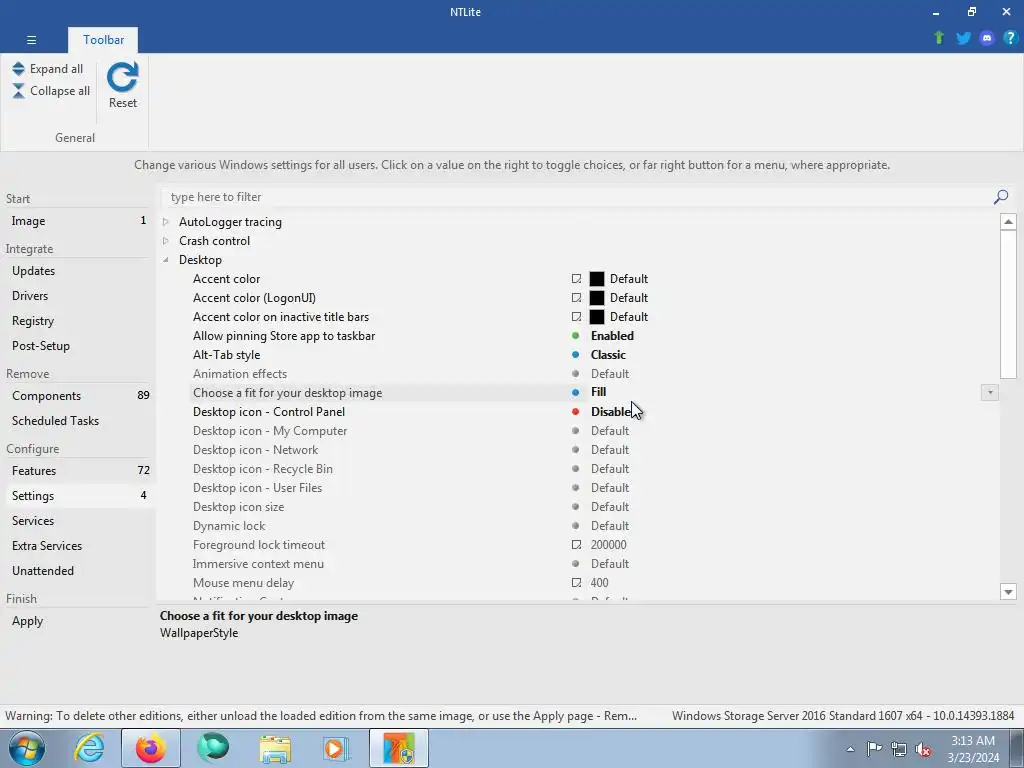Click the green update arrow icon
The image size is (1024, 768).
pyautogui.click(x=939, y=38)
